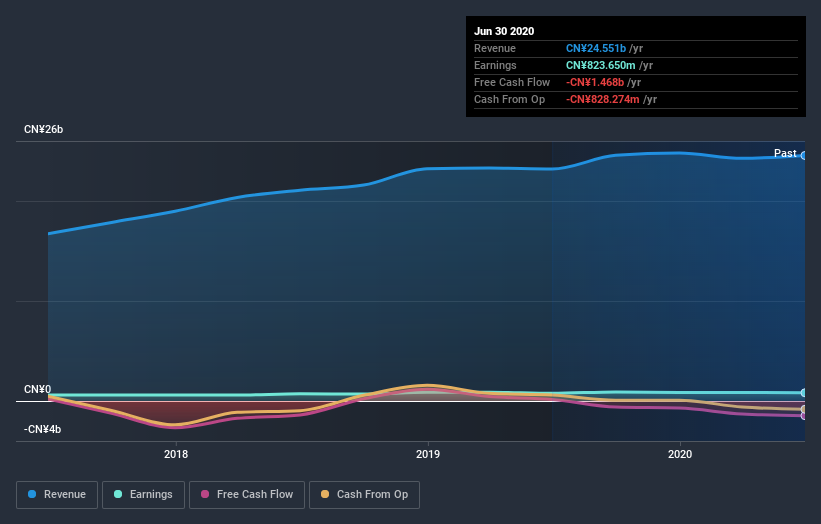Toggle the Earnings series legend button

coord(143,495)
